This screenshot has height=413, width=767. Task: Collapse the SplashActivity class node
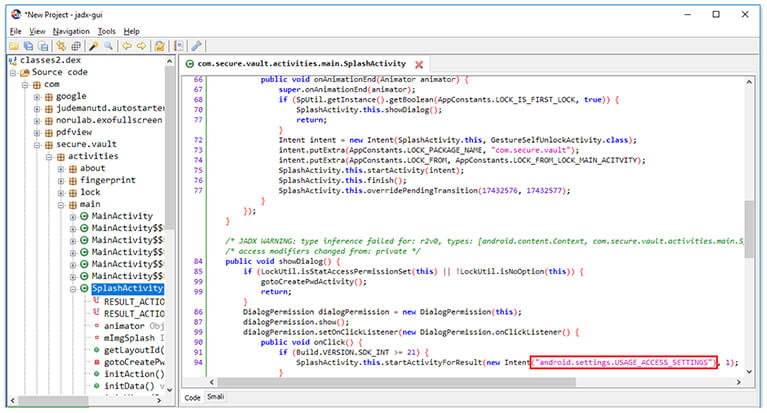(x=73, y=289)
